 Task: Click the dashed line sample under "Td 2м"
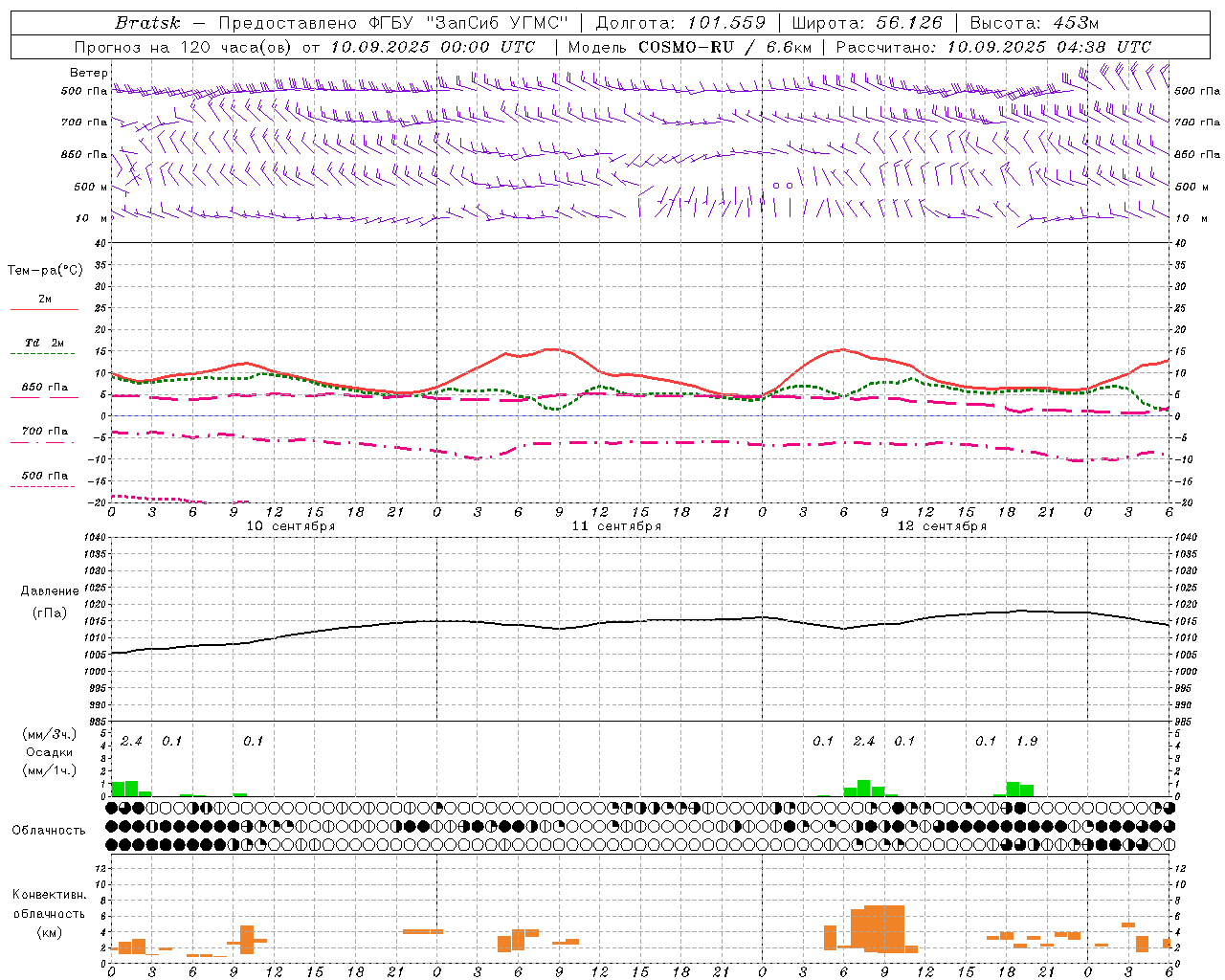[42, 354]
